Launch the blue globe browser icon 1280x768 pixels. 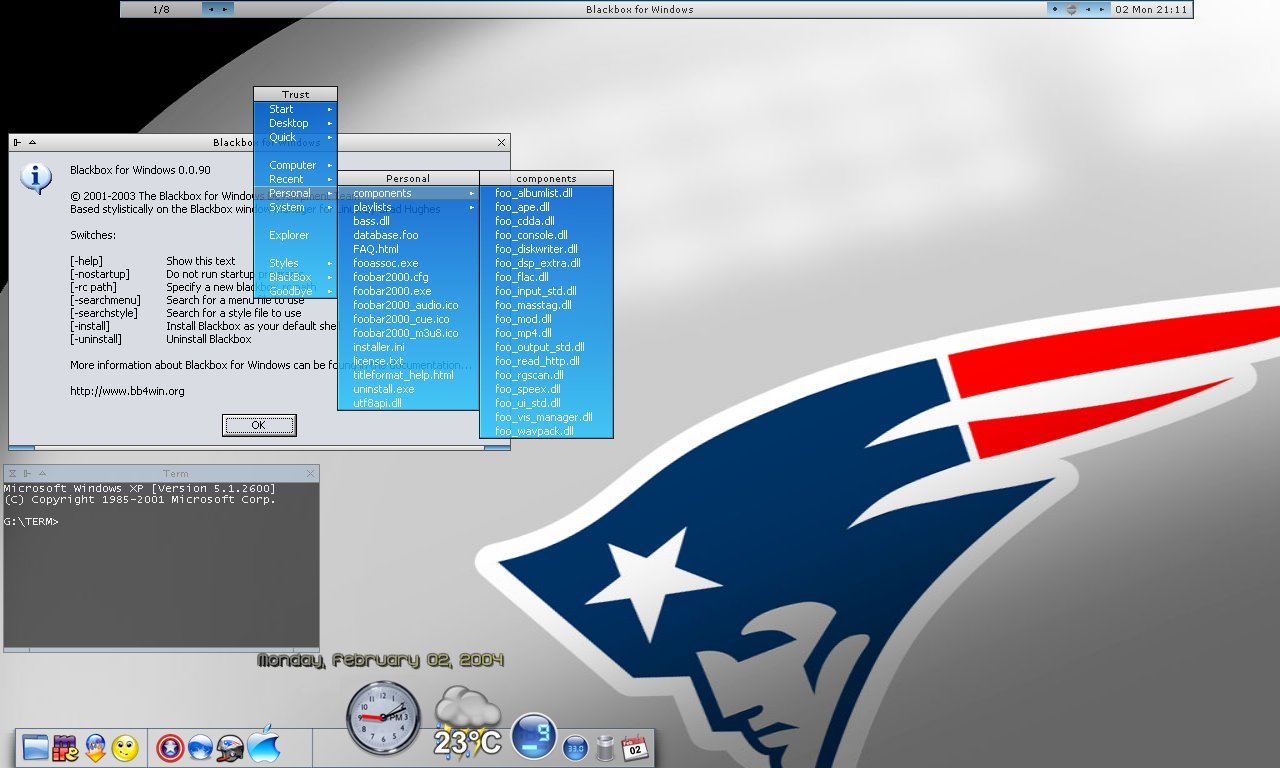click(200, 748)
